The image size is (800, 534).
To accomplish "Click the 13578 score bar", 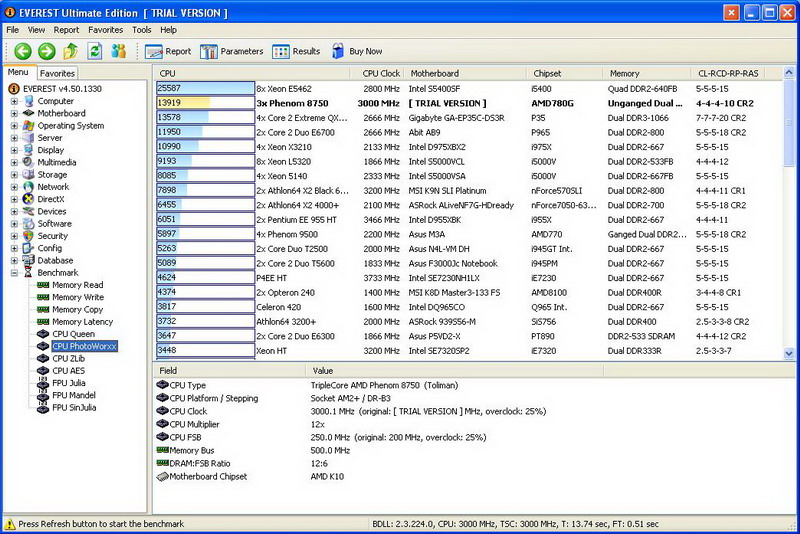I will 205,117.
